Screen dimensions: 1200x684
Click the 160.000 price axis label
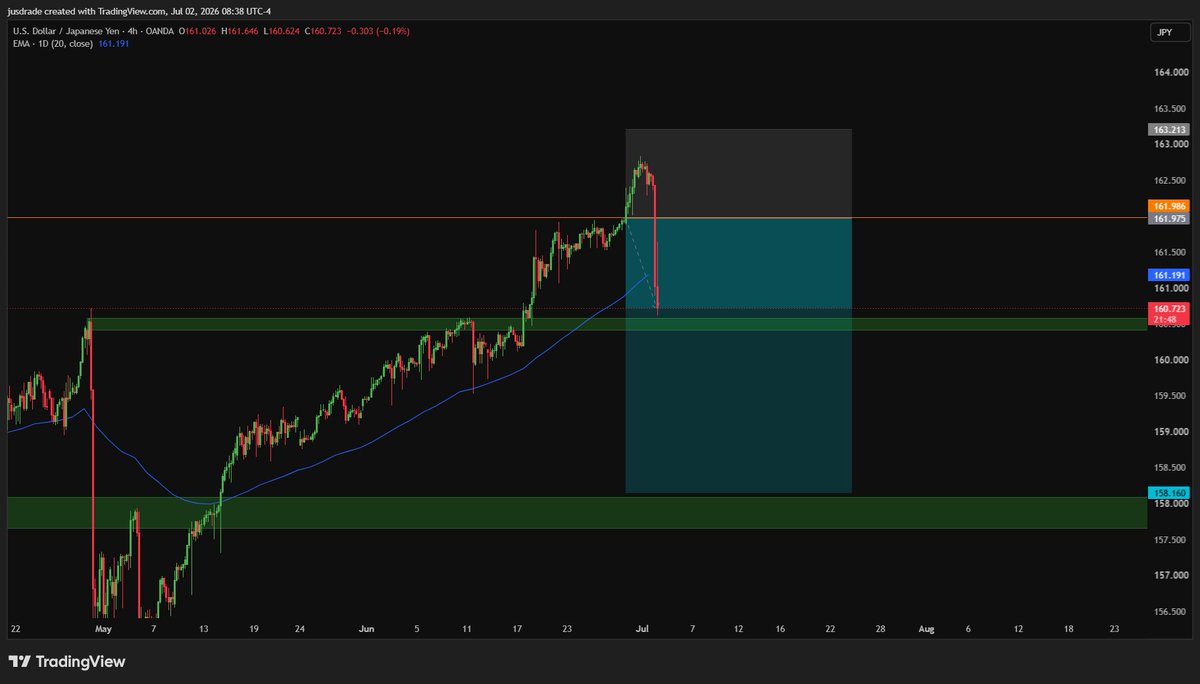(1169, 360)
